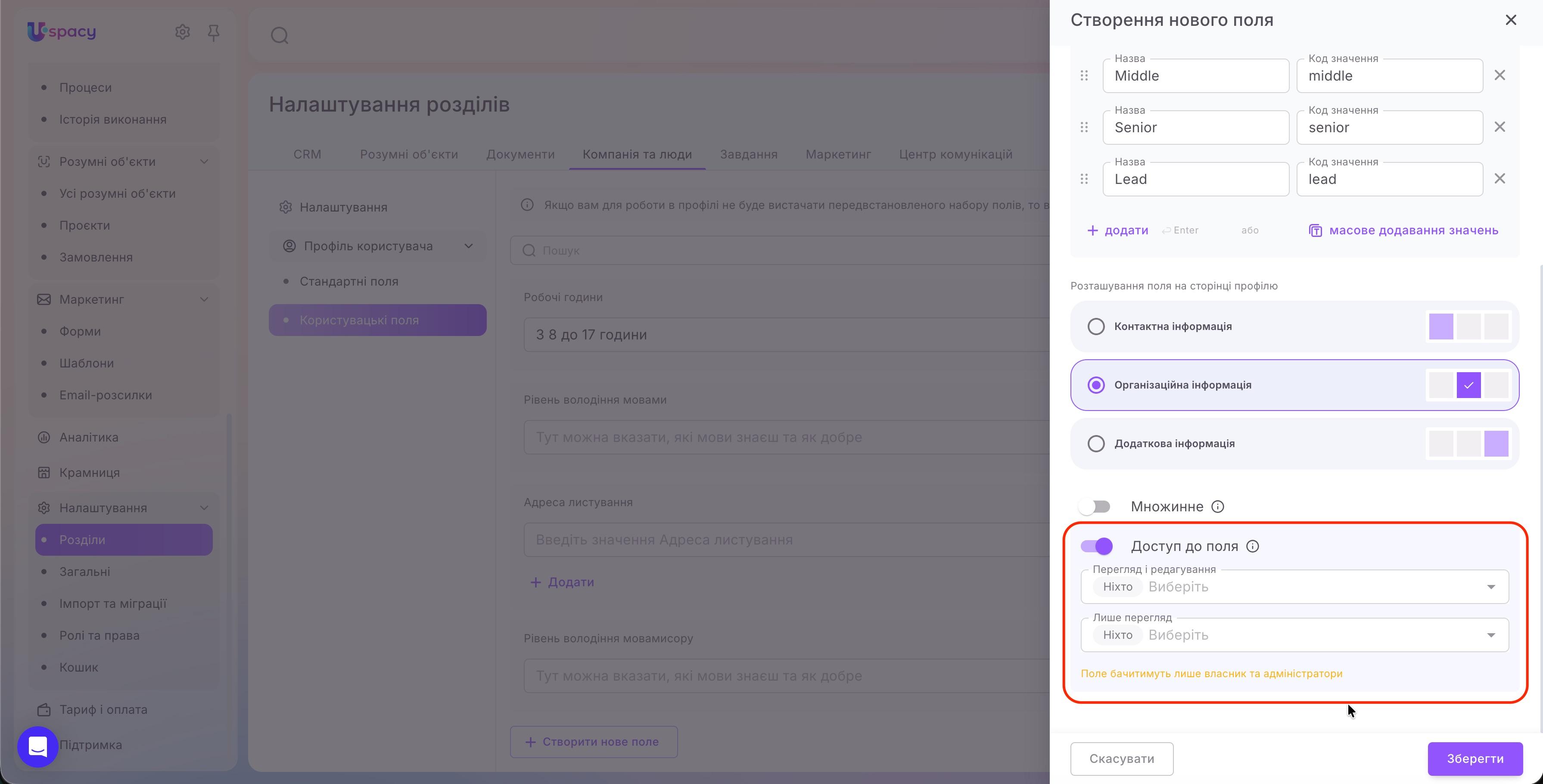The image size is (1543, 784).
Task: Remove the Middle value row
Action: (1499, 75)
